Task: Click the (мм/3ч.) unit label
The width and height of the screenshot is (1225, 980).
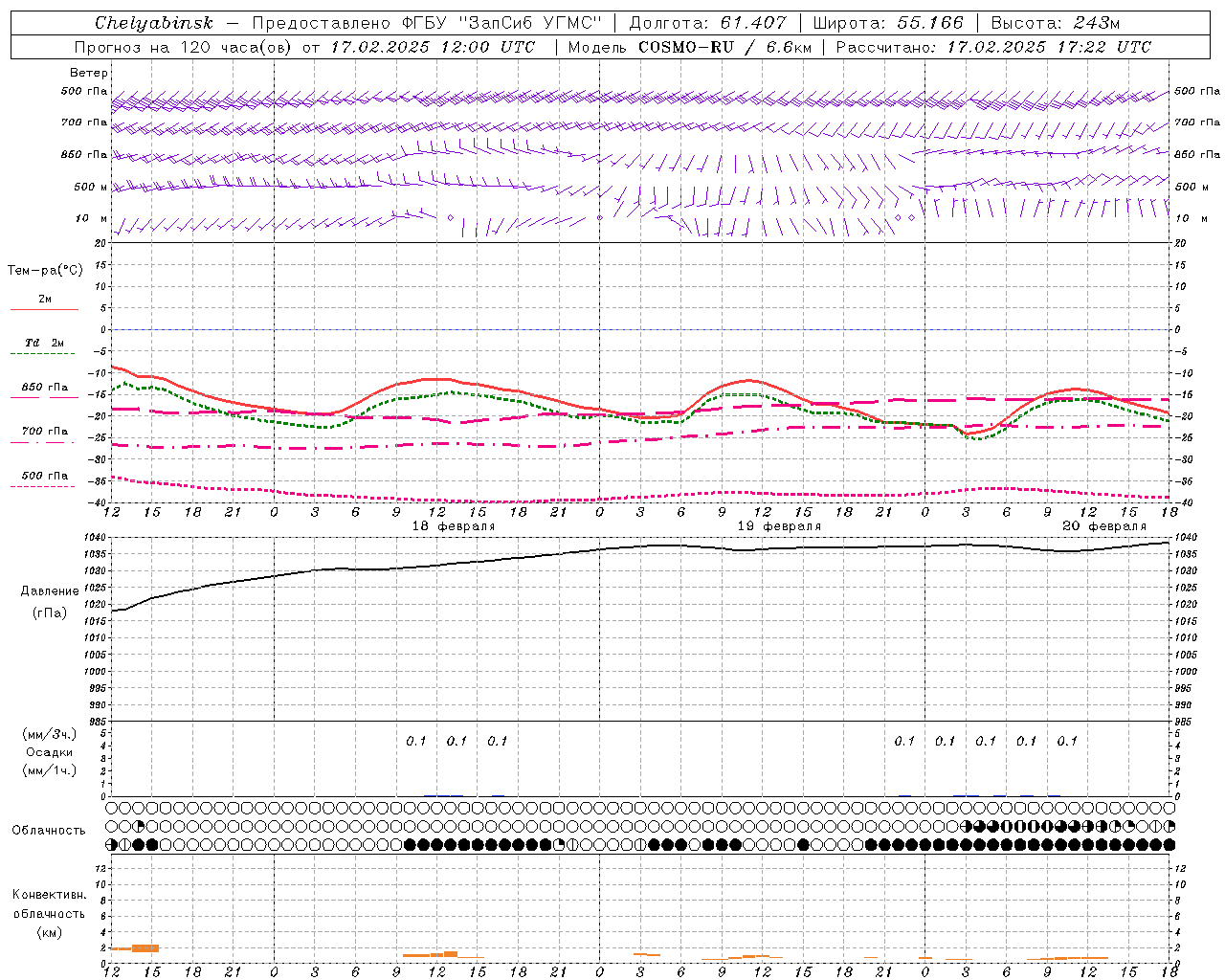Action: pyautogui.click(x=50, y=734)
